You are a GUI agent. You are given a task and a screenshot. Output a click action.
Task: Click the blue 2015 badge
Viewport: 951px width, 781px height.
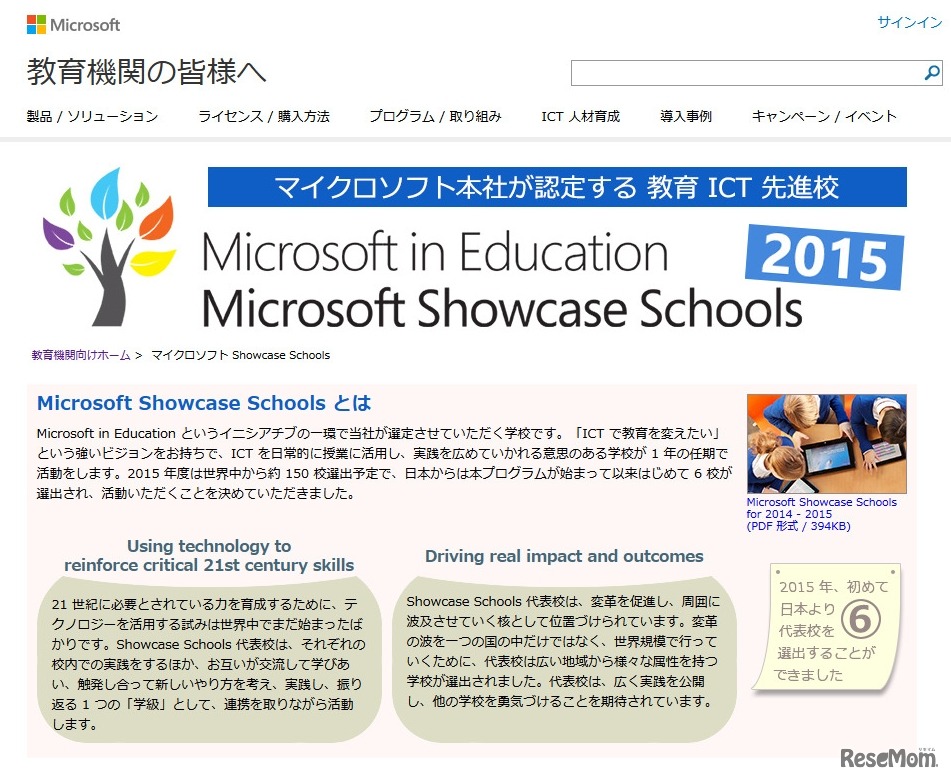click(824, 256)
